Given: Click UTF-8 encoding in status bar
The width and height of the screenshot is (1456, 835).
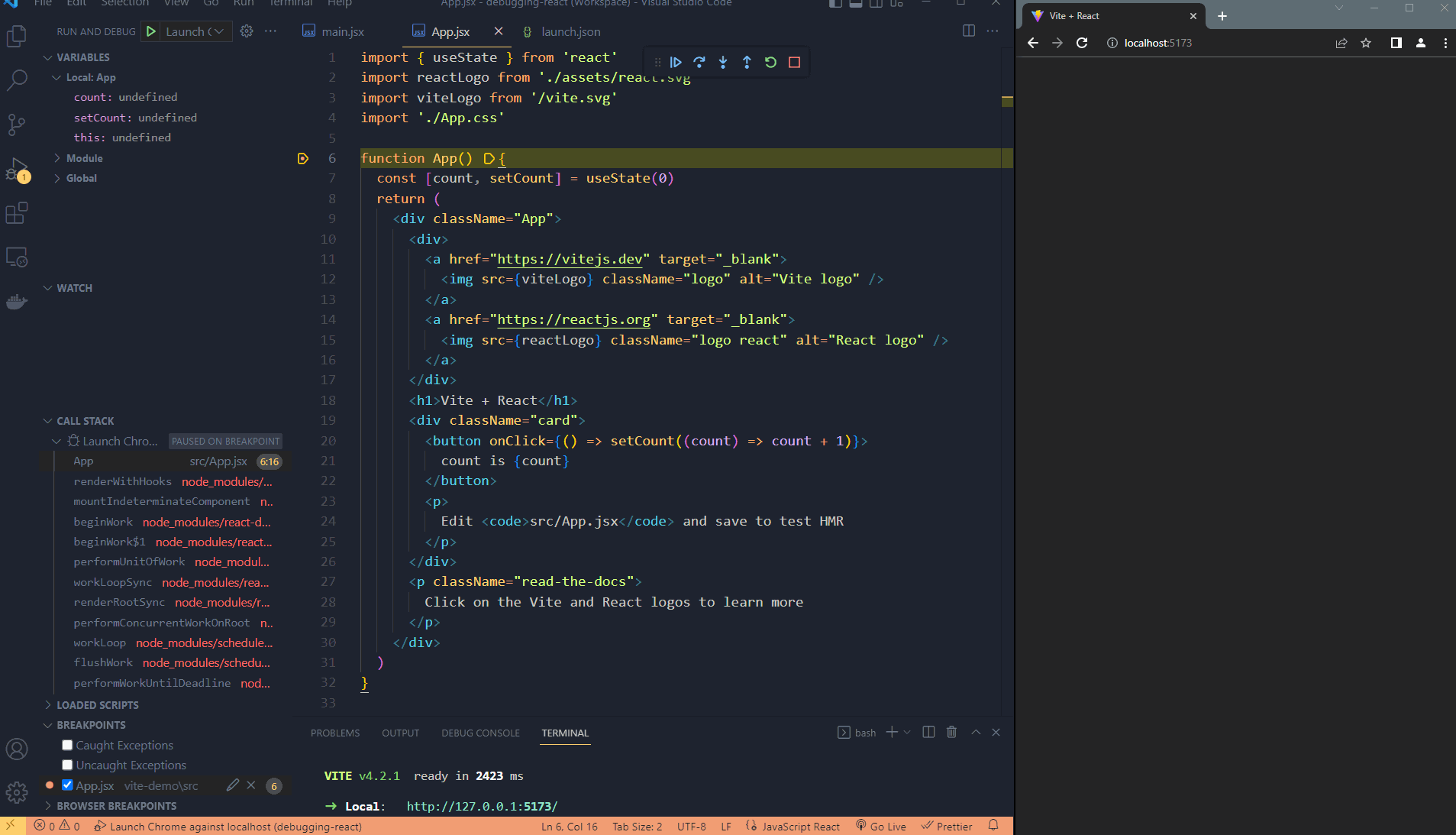Looking at the screenshot, I should point(691,826).
